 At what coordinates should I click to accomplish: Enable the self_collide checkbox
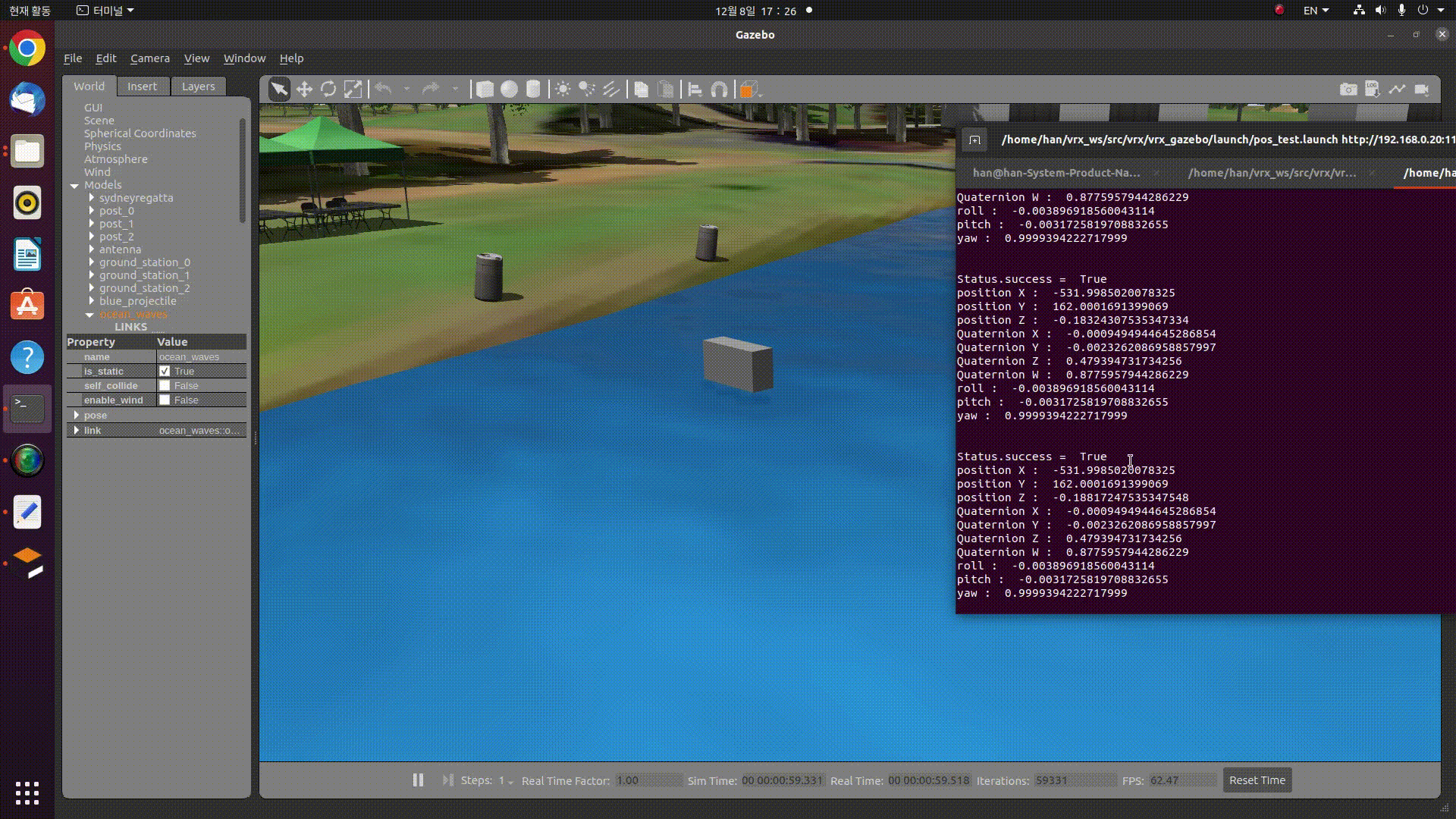click(x=165, y=385)
